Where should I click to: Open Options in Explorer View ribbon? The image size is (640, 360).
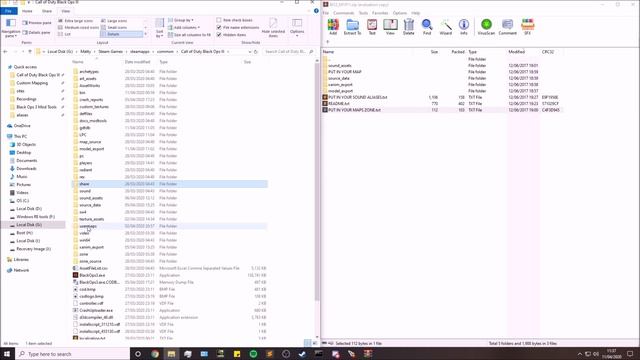[297, 27]
